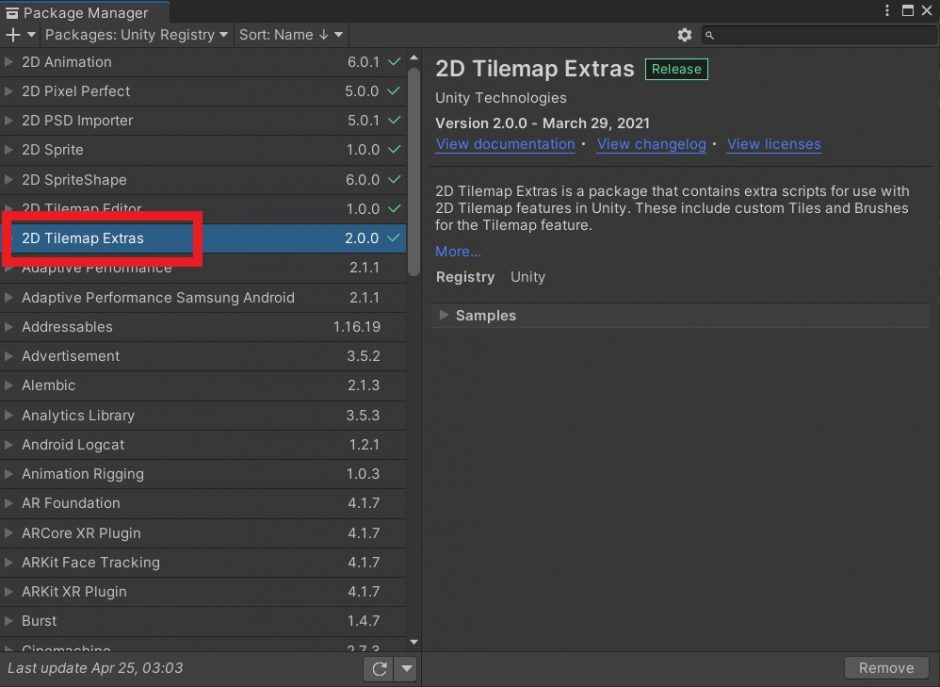940x687 pixels.
Task: Click the checkmark next to 2D Tilemap Editor
Action: (x=394, y=209)
